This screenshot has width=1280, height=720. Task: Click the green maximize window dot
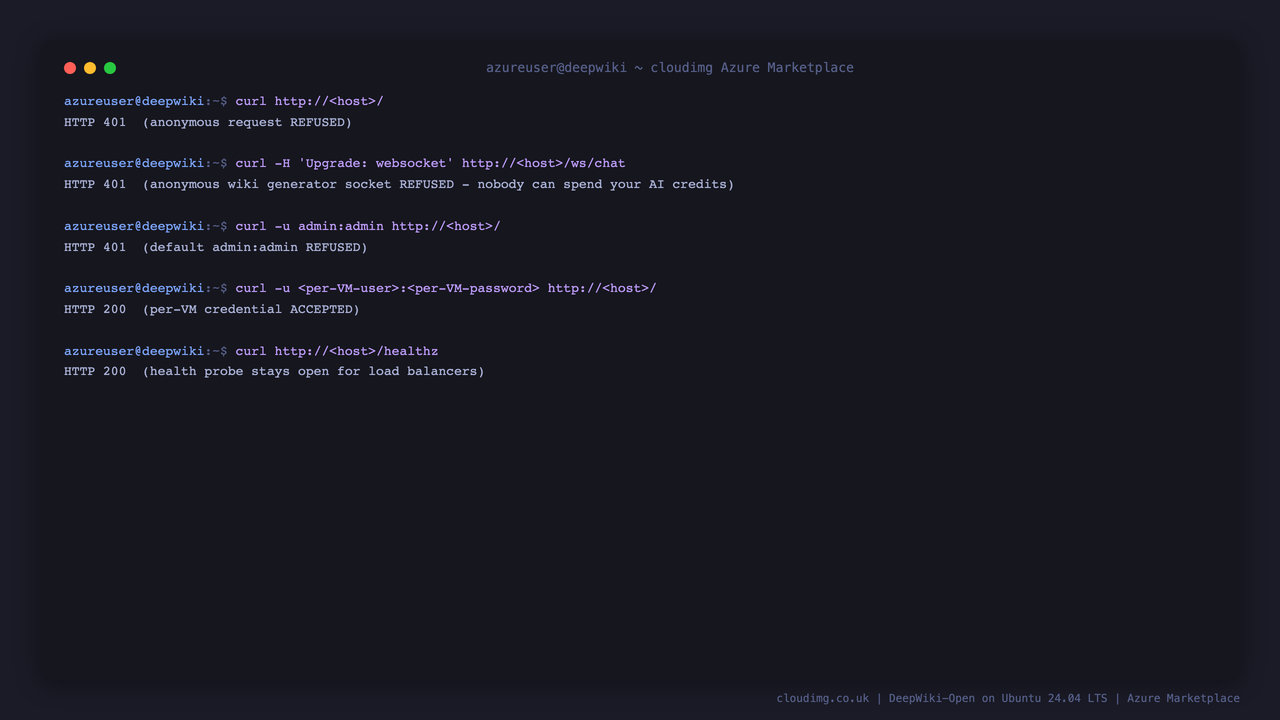pos(110,68)
